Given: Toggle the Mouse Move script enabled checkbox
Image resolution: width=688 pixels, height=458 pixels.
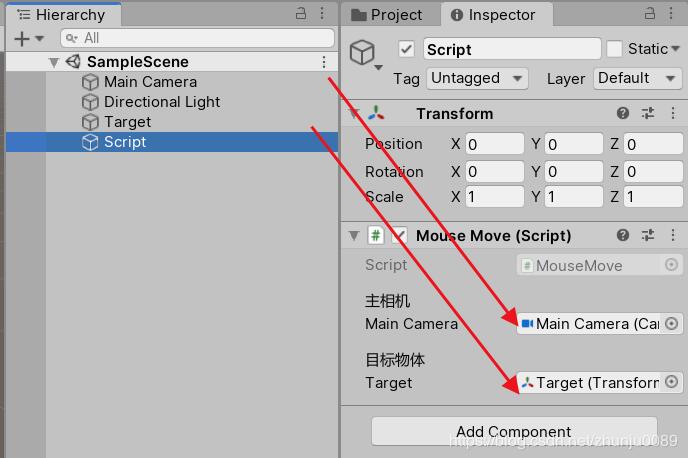Looking at the screenshot, I should click(x=399, y=236).
